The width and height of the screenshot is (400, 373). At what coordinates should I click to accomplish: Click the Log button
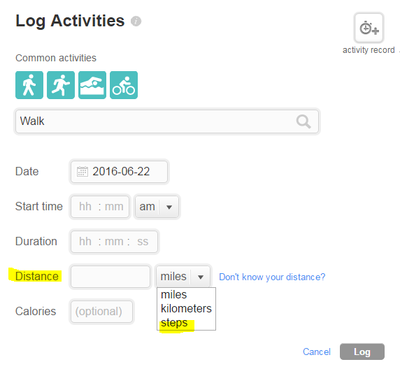(x=362, y=352)
